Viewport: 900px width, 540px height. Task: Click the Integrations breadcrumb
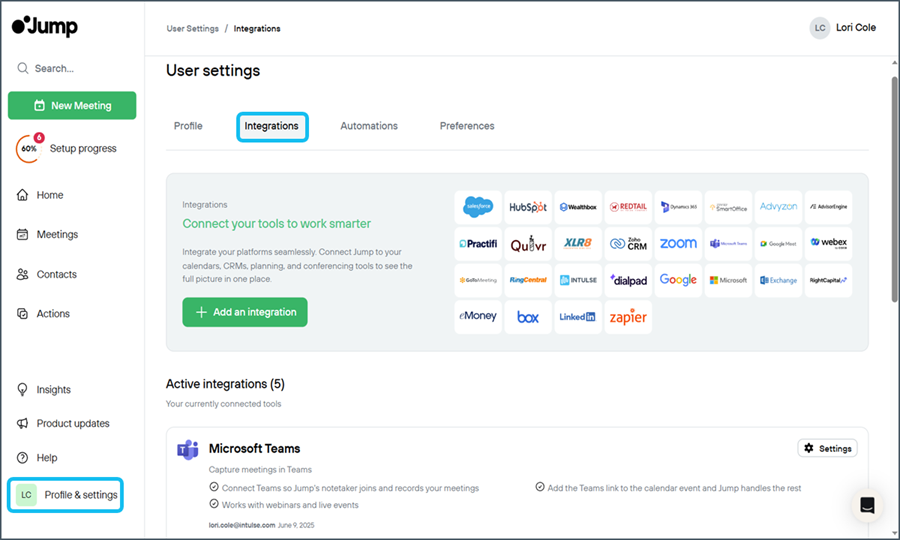pyautogui.click(x=257, y=29)
